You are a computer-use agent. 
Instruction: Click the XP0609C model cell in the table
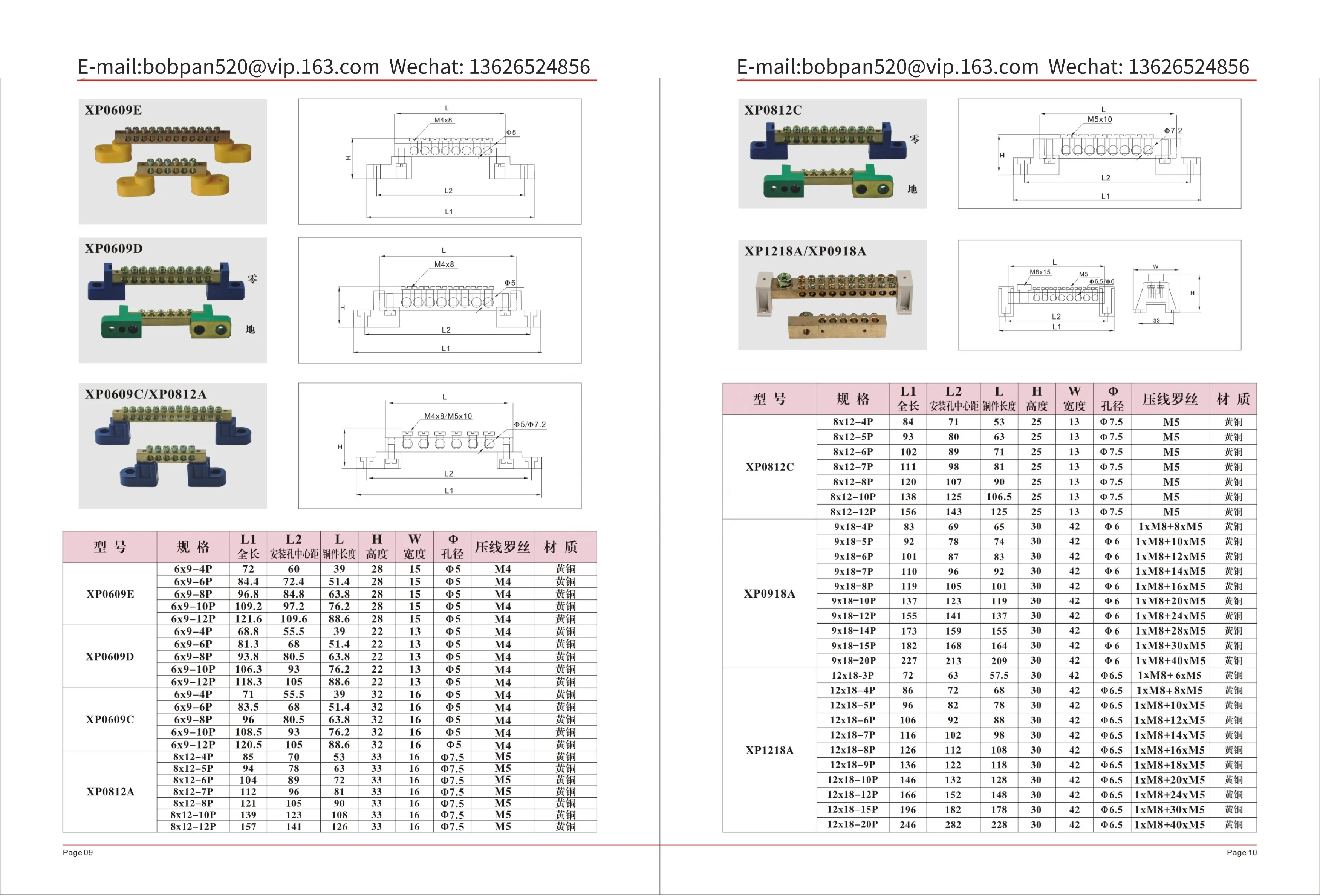[x=110, y=719]
